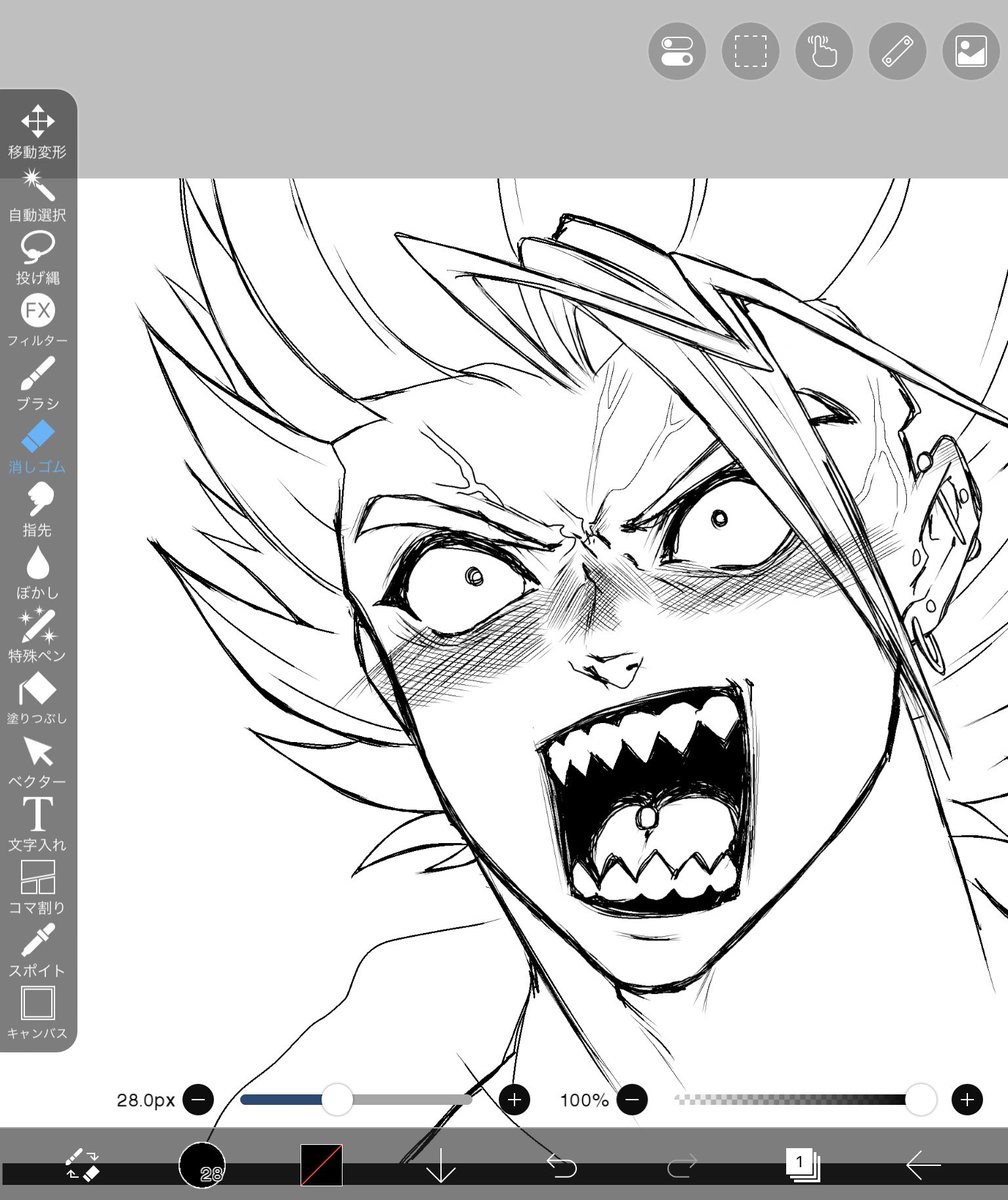Select the Magic Wand (自動選択) tool

(x=38, y=196)
